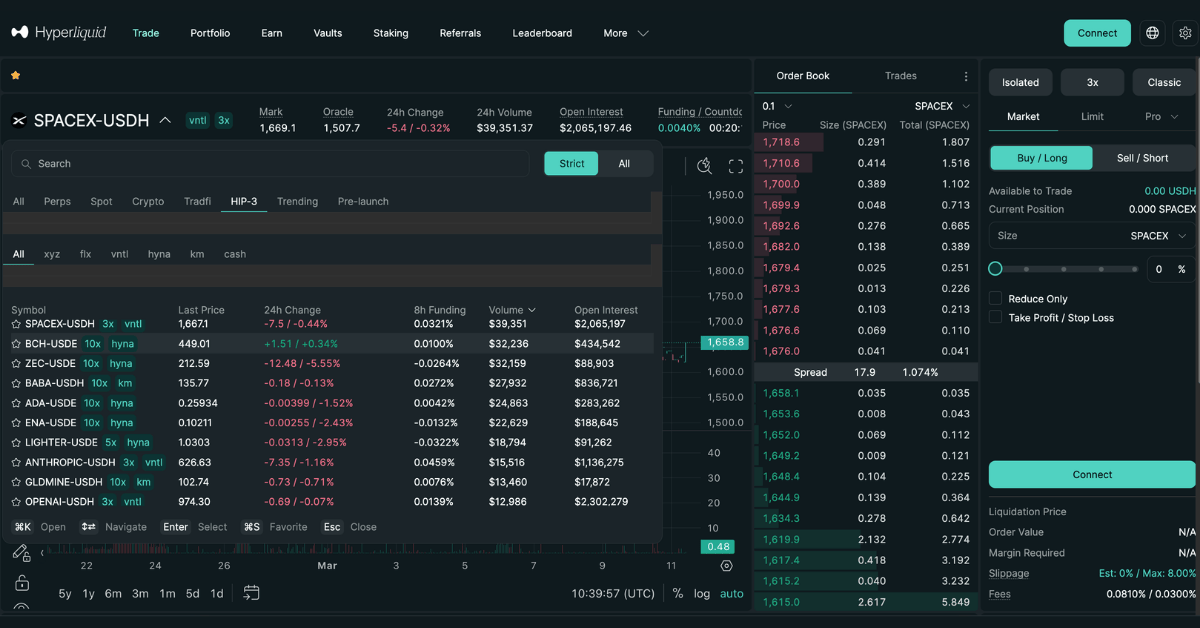The width and height of the screenshot is (1200, 628).
Task: Switch to the Trades tab
Action: [901, 75]
